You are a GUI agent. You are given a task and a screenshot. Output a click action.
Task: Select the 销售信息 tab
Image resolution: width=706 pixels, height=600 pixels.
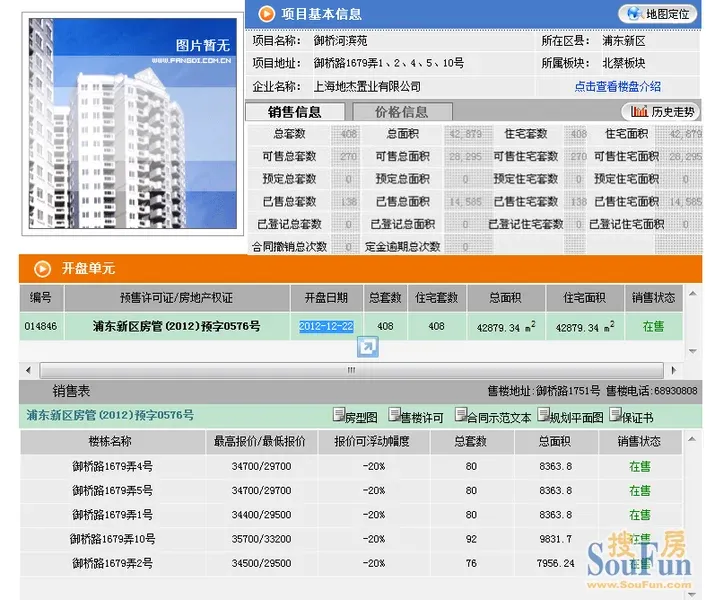click(295, 112)
